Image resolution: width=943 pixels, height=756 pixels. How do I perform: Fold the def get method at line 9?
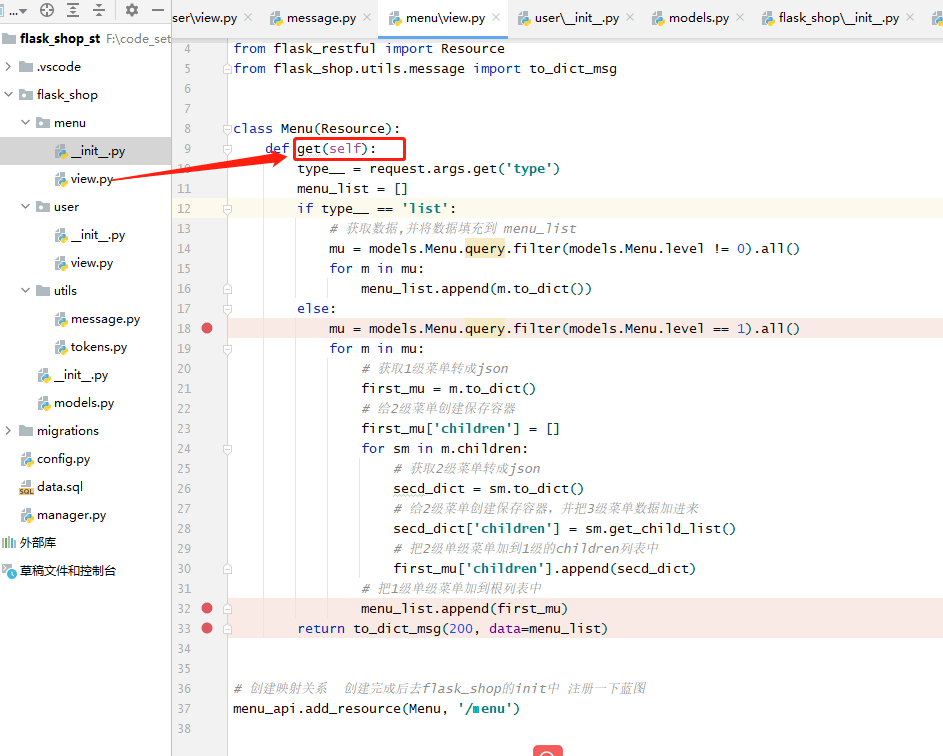coord(227,149)
